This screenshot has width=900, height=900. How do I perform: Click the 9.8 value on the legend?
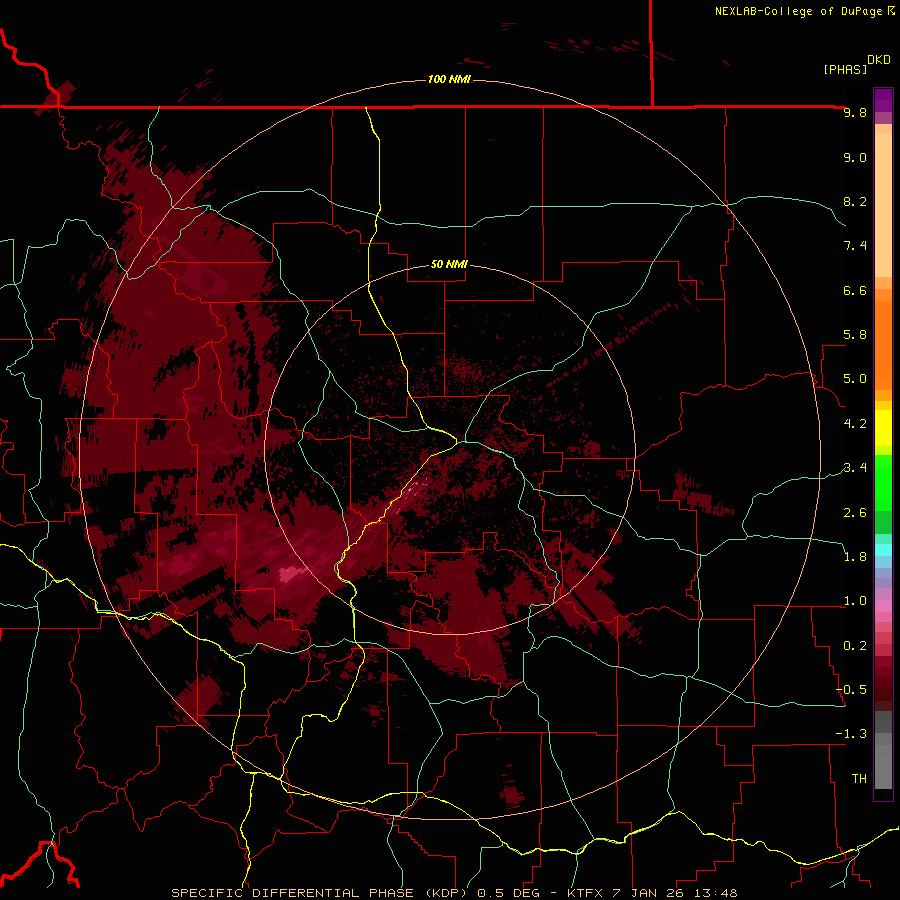pos(855,113)
